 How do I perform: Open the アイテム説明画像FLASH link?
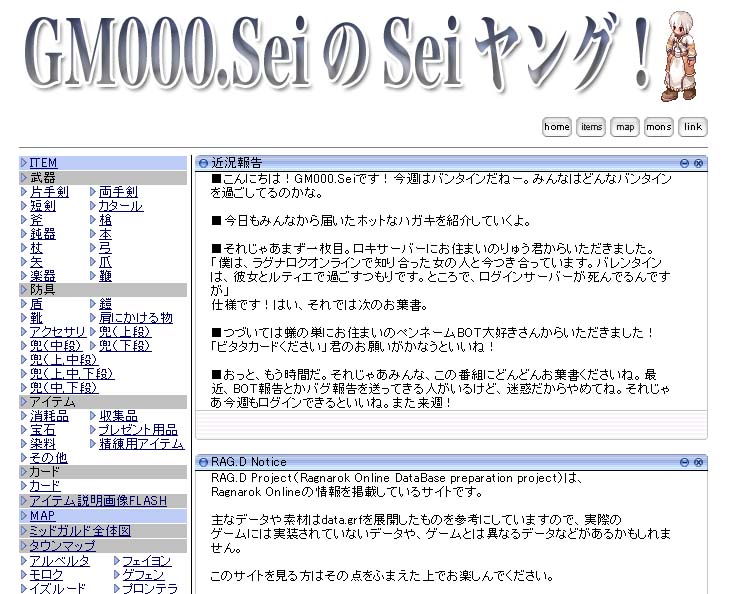tap(98, 501)
